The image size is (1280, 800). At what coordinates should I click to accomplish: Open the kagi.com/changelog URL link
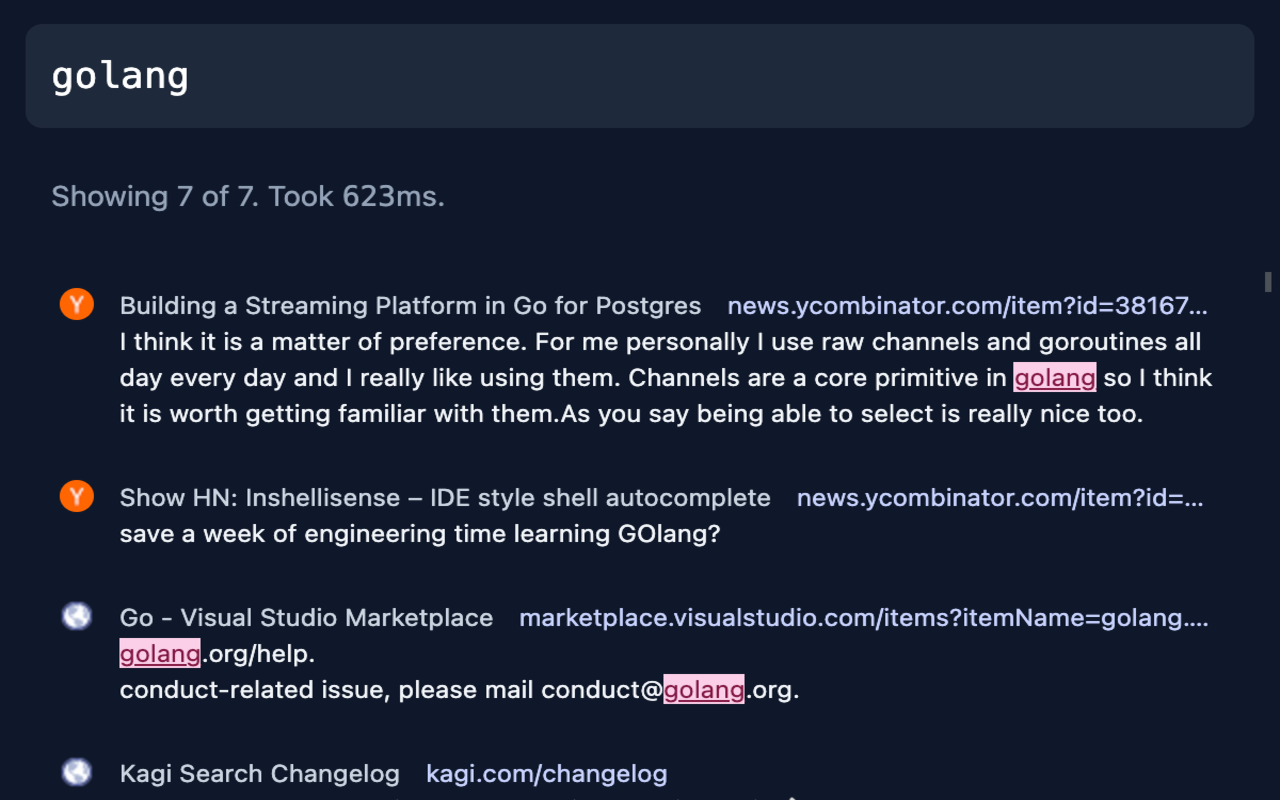pyautogui.click(x=546, y=773)
